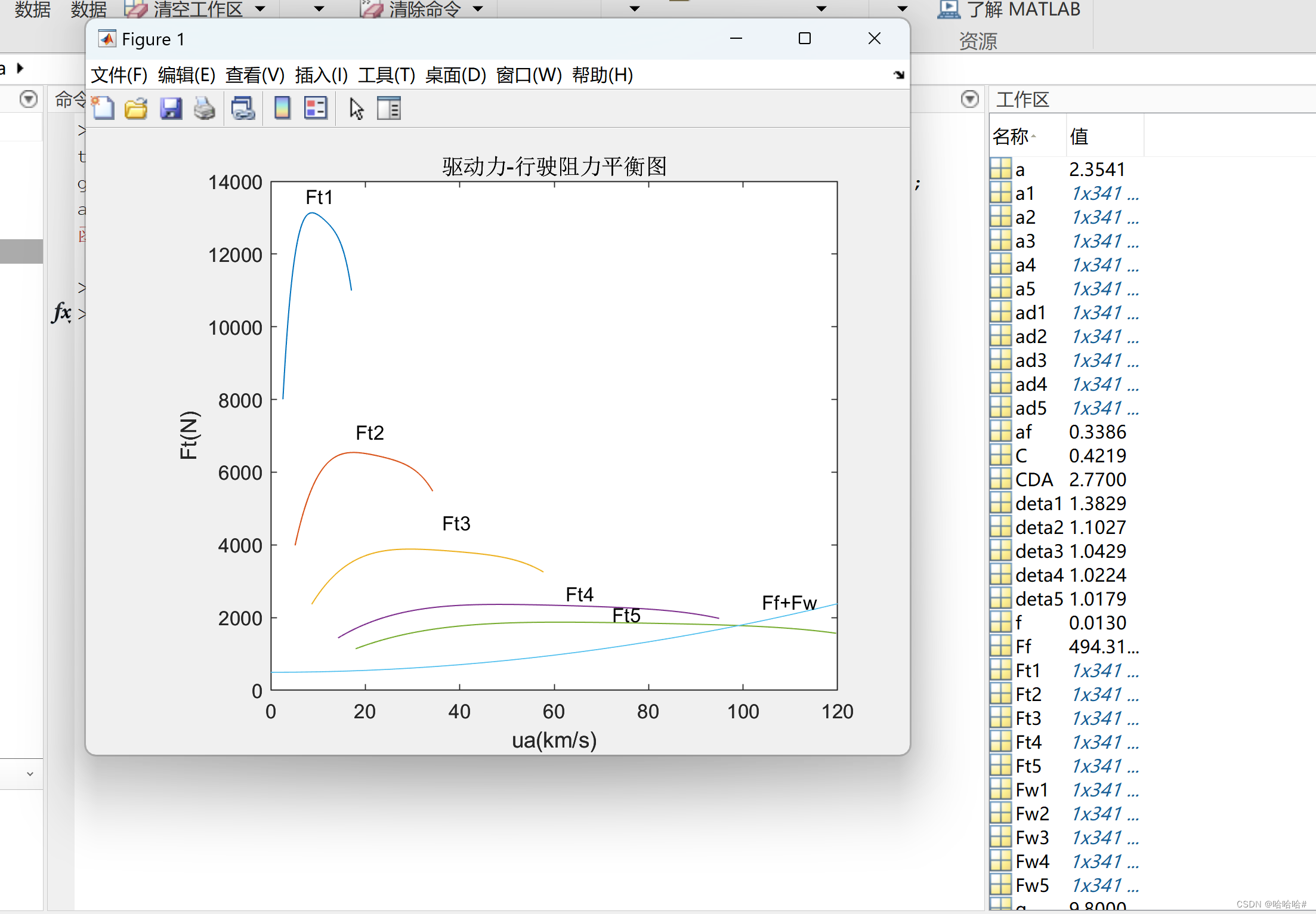Click the y-axis label Ft(N)
The width and height of the screenshot is (1316, 914).
point(189,436)
